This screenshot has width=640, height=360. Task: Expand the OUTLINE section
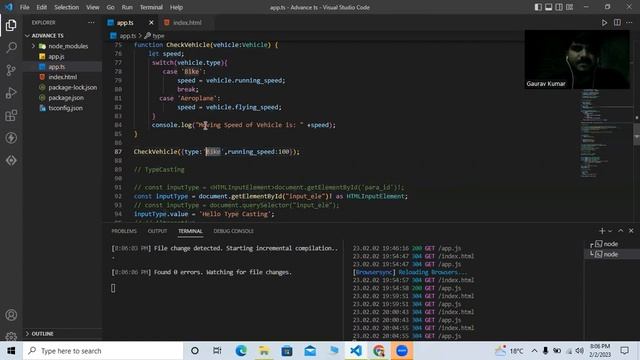tap(62, 334)
